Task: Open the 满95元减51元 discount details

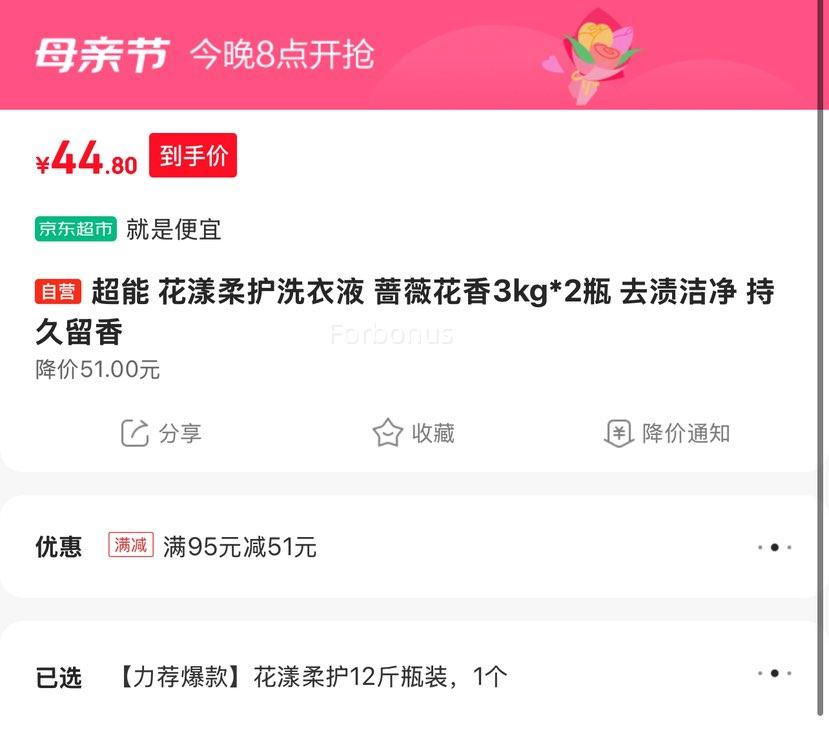Action: point(240,546)
